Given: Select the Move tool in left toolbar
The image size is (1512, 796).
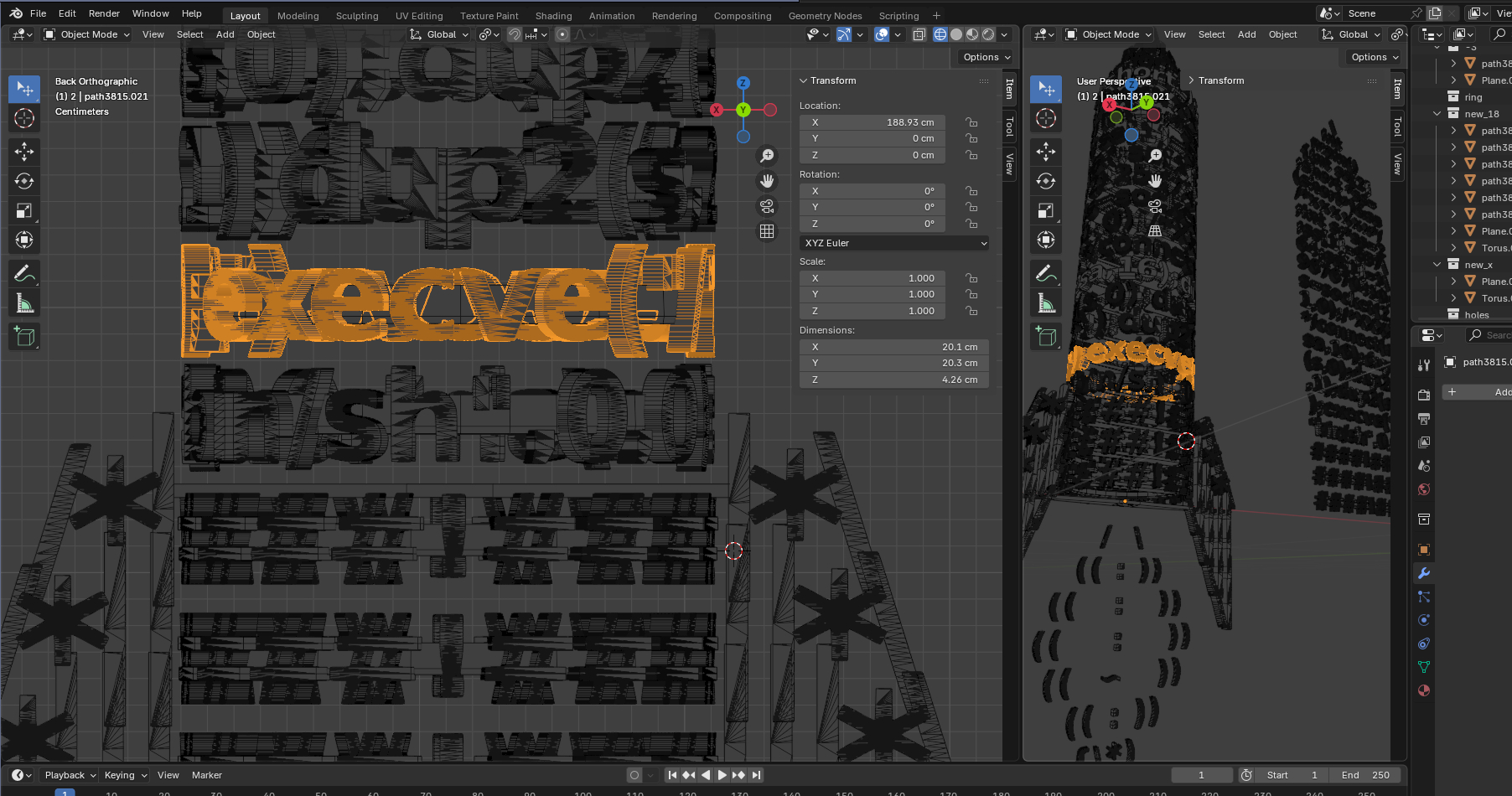Looking at the screenshot, I should click(24, 152).
